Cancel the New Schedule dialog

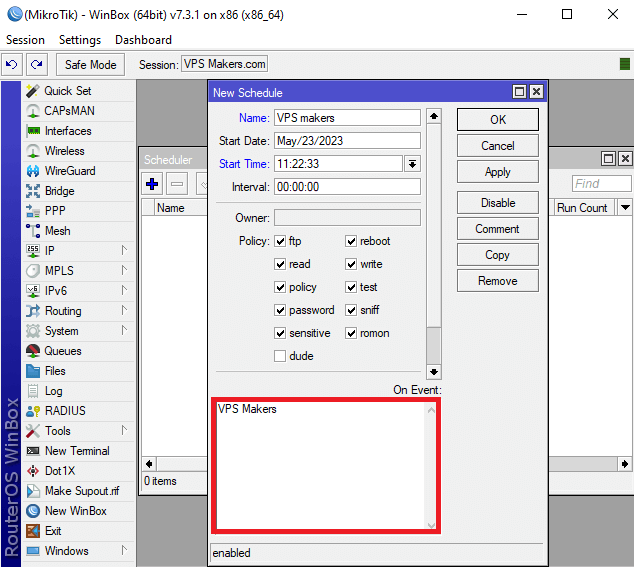(498, 146)
